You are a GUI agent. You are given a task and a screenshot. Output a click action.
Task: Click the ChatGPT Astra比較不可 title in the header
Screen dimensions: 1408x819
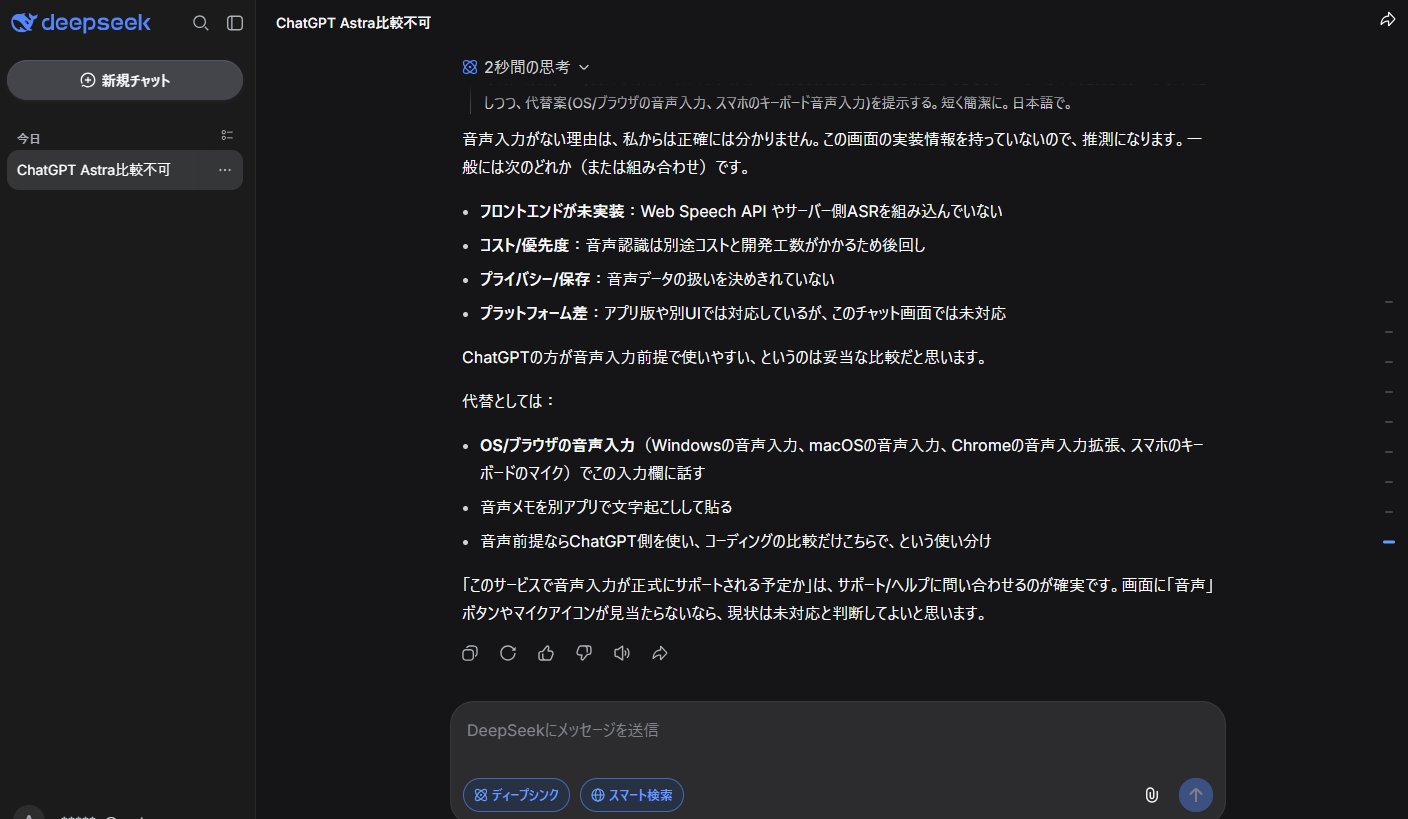point(353,22)
